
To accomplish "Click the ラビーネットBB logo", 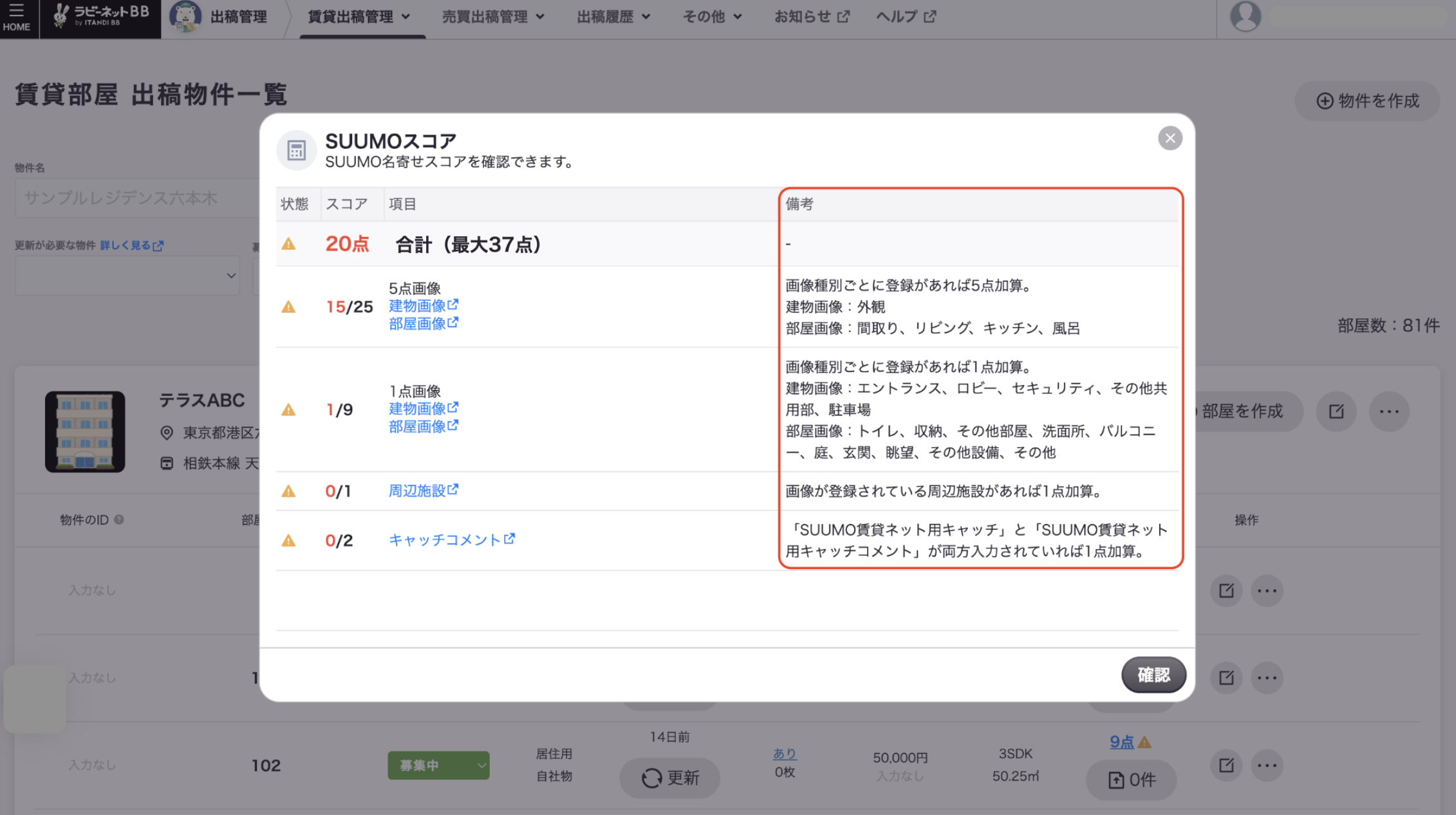I will pyautogui.click(x=100, y=15).
